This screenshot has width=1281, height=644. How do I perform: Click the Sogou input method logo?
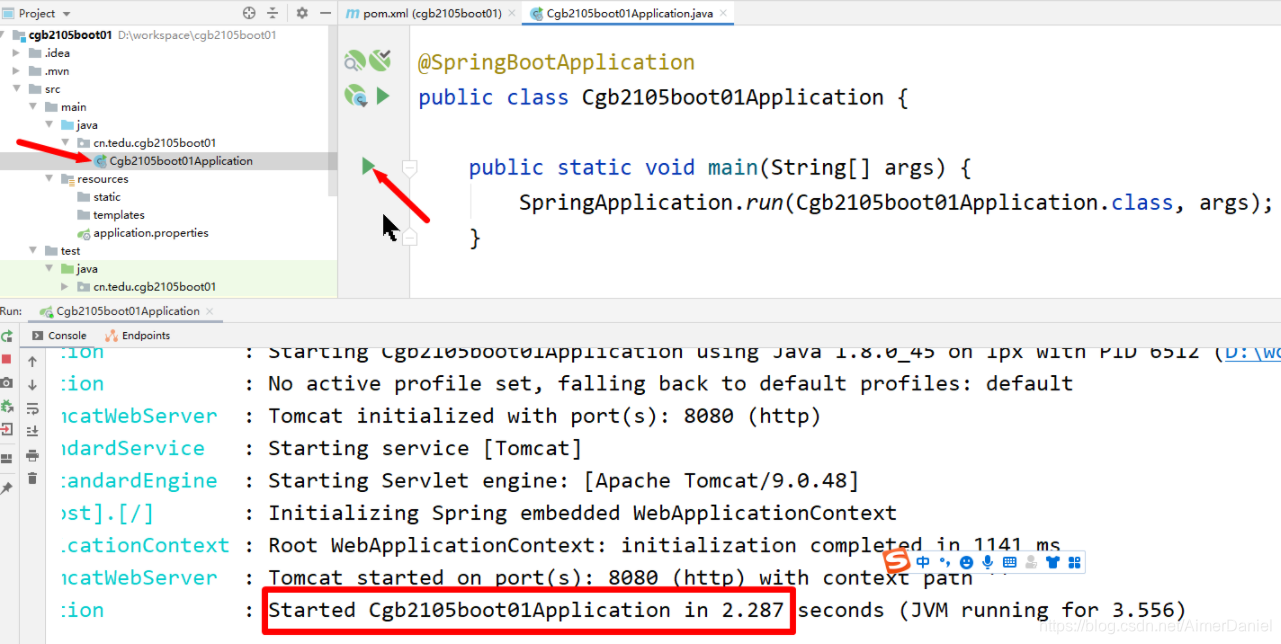[898, 562]
